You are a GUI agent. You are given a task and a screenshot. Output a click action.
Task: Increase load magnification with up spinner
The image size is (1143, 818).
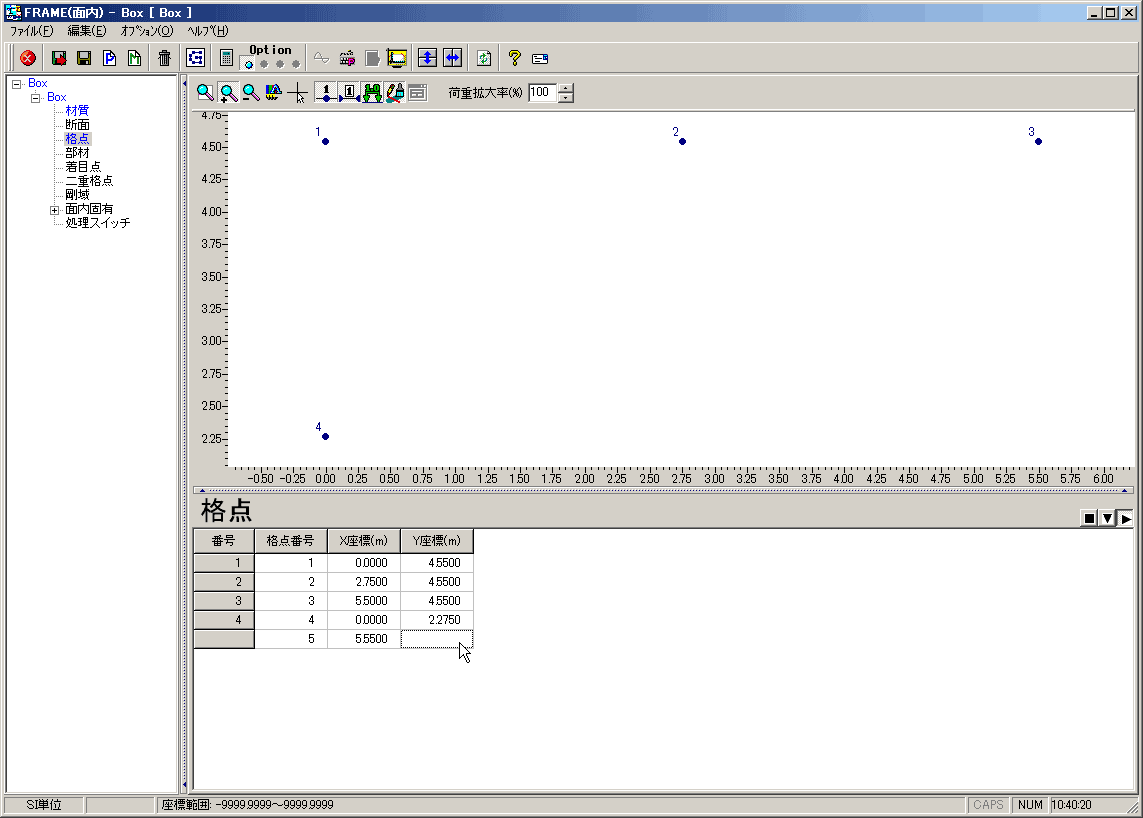tap(566, 88)
